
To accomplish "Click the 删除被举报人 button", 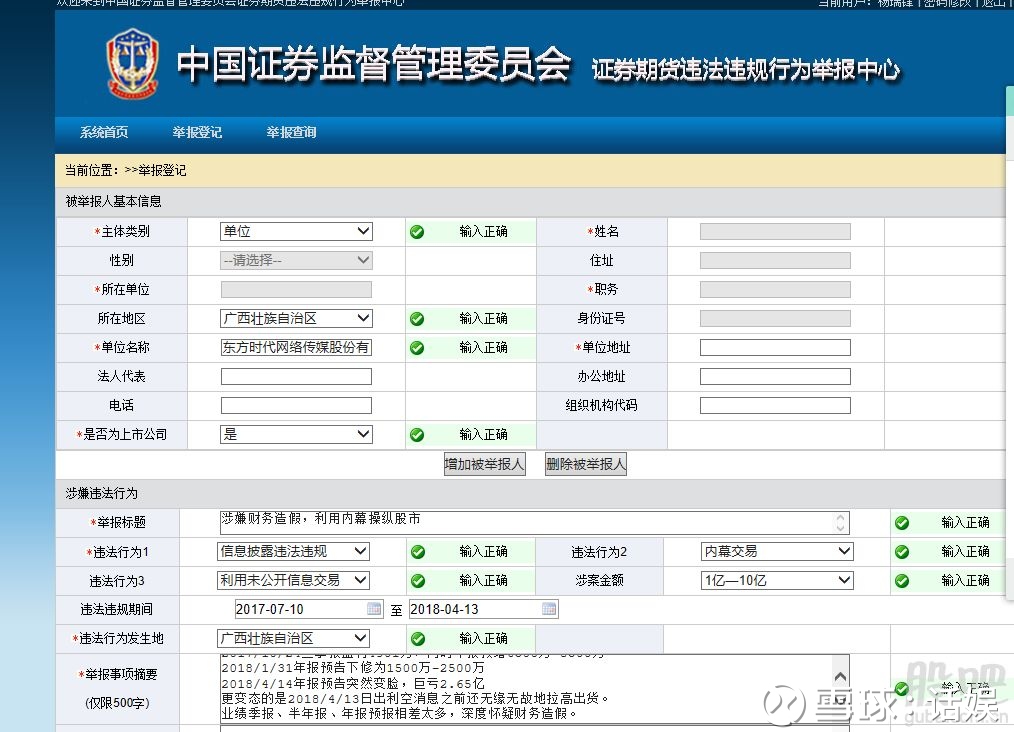I will pos(584,464).
